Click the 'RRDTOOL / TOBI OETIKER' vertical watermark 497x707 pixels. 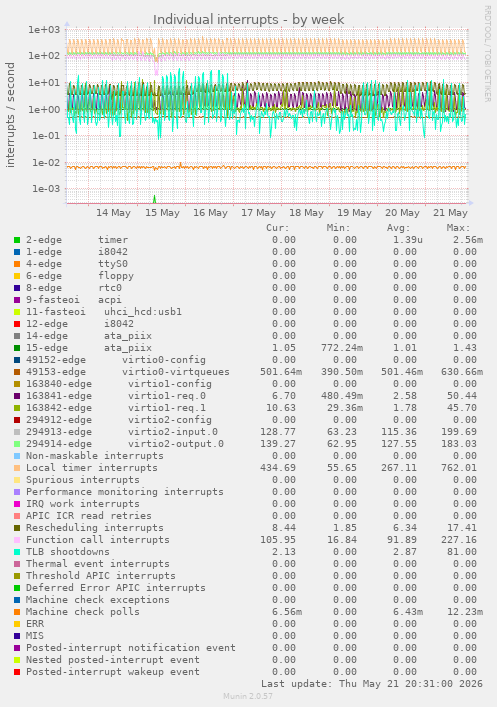coord(487,54)
